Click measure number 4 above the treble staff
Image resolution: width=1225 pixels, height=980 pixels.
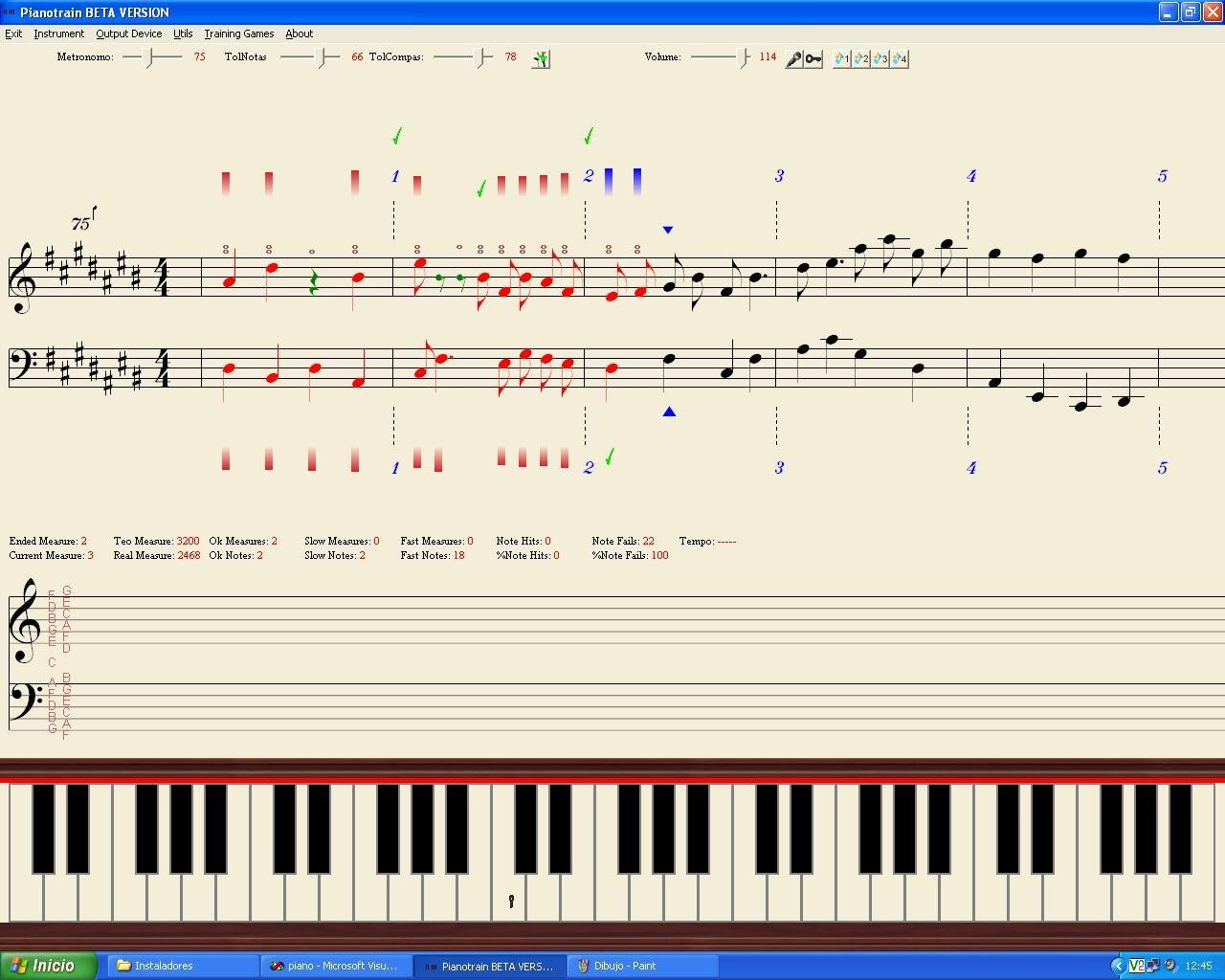tap(971, 176)
